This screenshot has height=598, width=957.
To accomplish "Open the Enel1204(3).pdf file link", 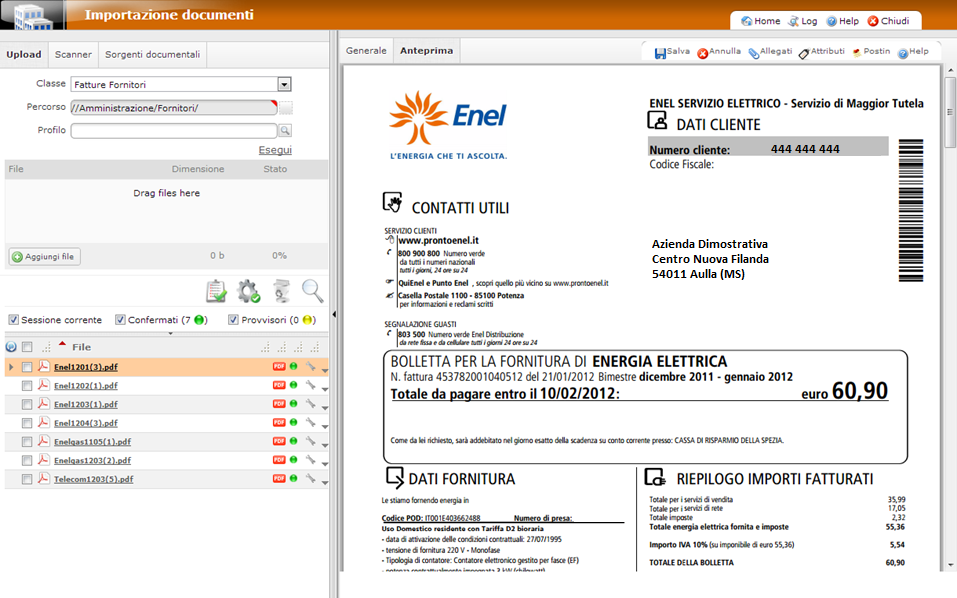I will coord(85,423).
